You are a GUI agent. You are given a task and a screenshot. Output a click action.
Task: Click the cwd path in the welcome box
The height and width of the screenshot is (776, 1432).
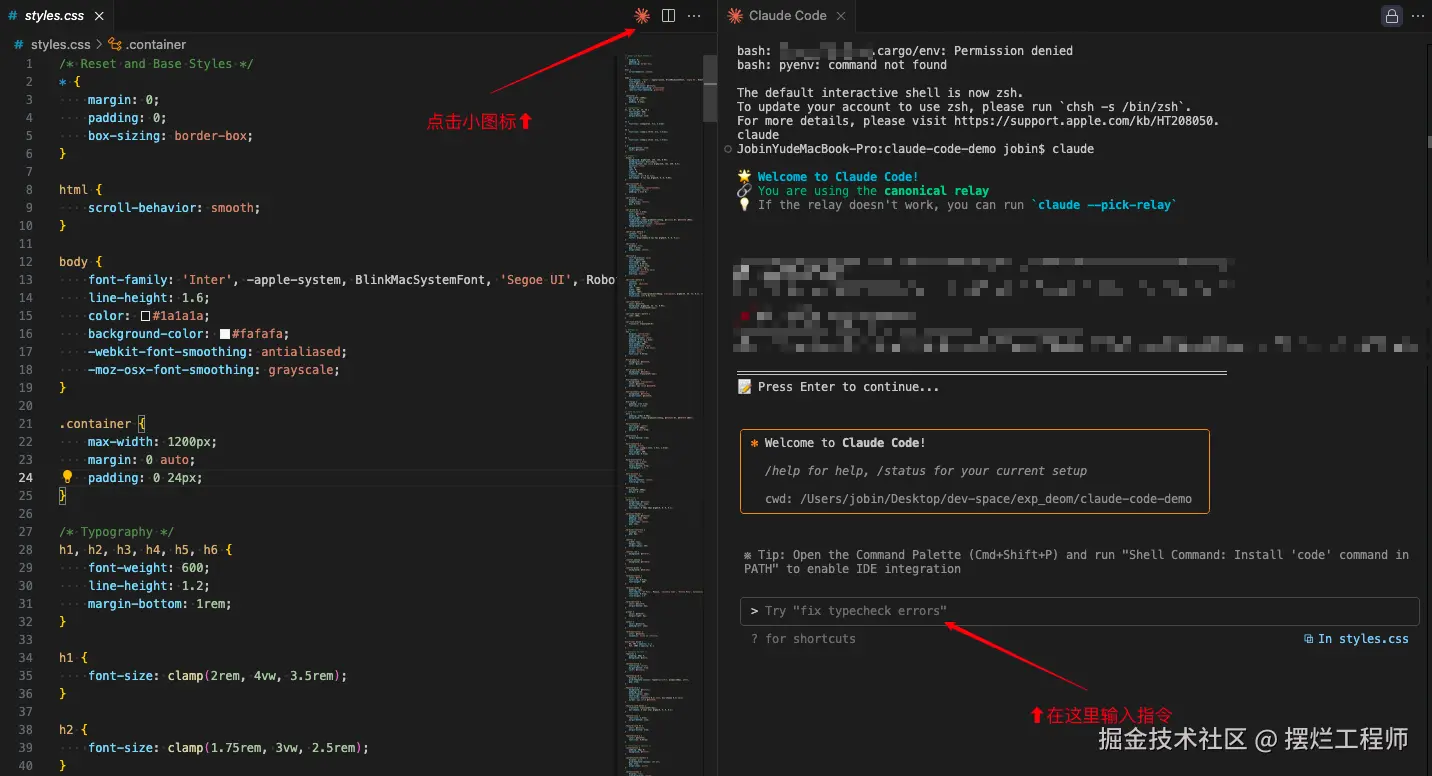[996, 499]
